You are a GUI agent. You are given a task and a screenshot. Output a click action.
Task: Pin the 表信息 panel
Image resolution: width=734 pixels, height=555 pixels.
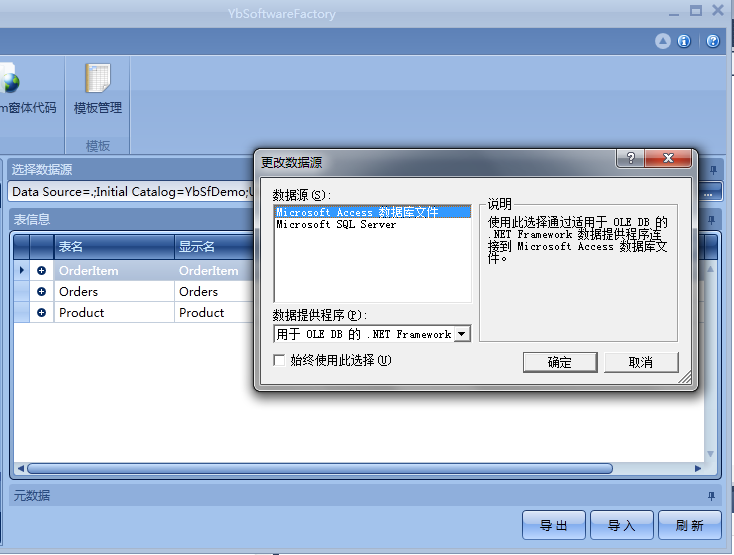pos(712,220)
